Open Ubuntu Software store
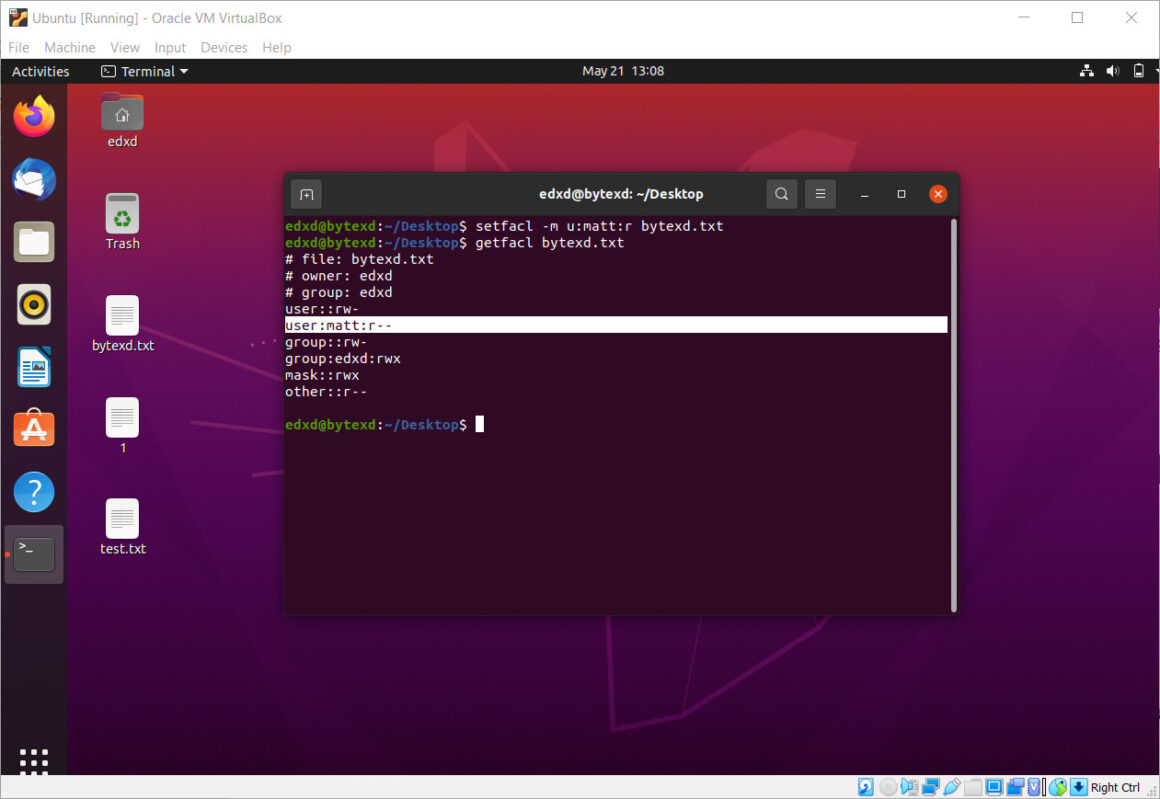This screenshot has height=799, width=1160. (34, 429)
